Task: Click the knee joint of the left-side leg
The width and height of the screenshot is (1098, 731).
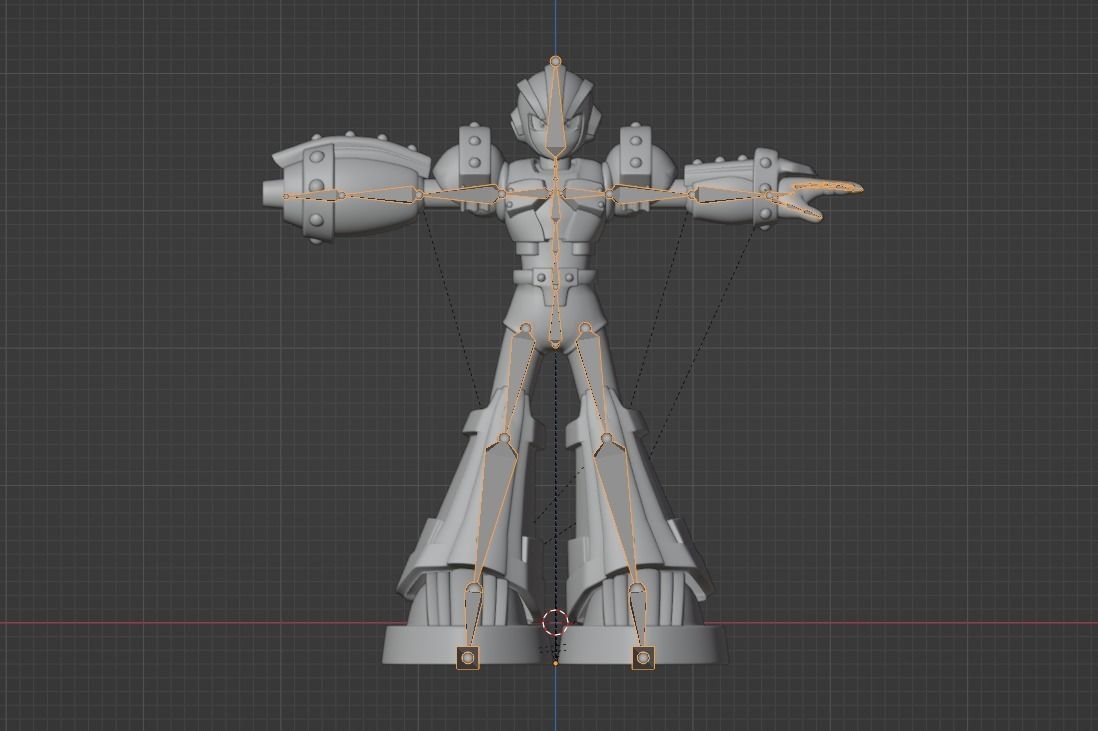Action: tap(503, 438)
